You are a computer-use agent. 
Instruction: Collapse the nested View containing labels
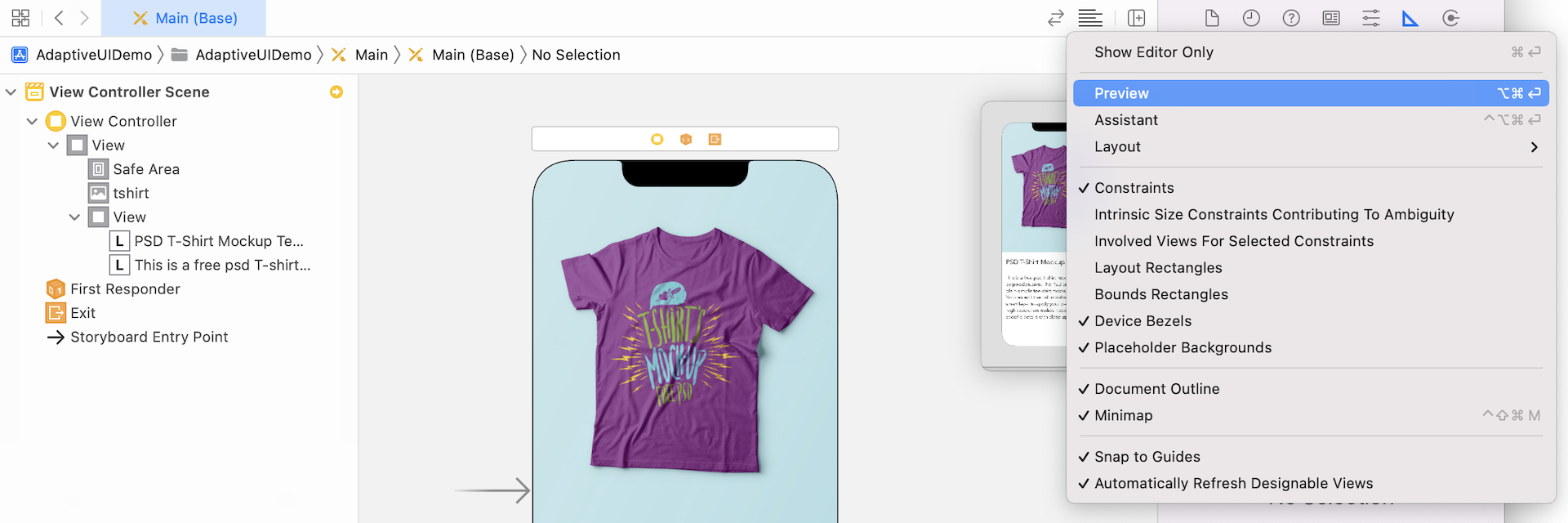(74, 217)
